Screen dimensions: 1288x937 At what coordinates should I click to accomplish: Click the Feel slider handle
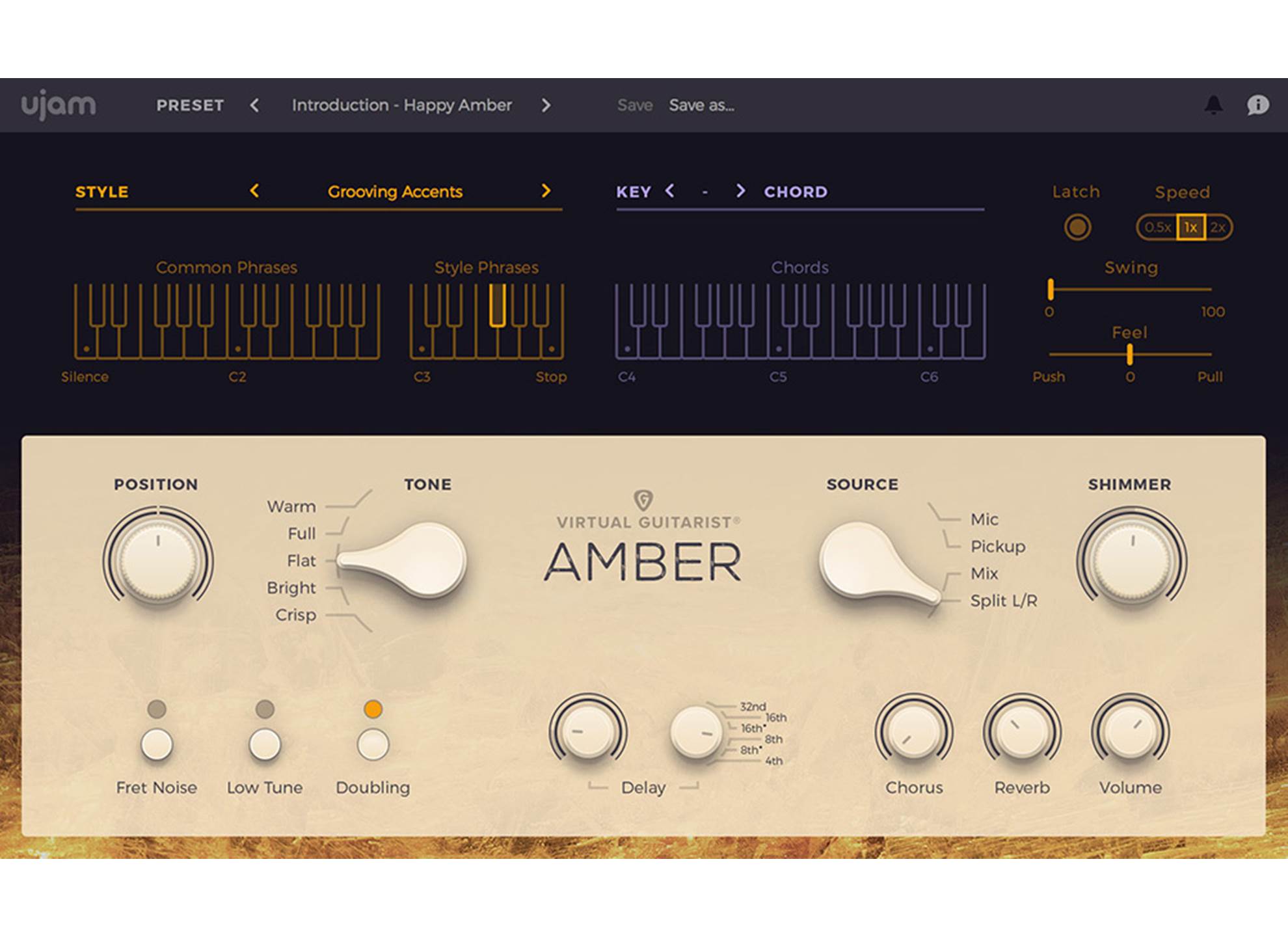1130,355
